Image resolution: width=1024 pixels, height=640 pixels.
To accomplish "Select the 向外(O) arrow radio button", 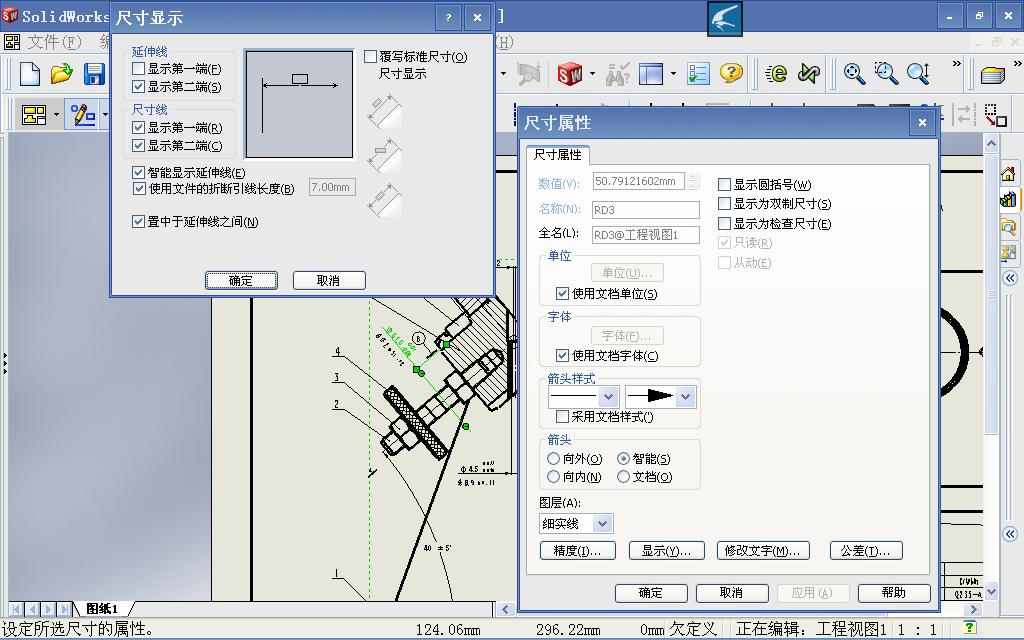I will [554, 458].
